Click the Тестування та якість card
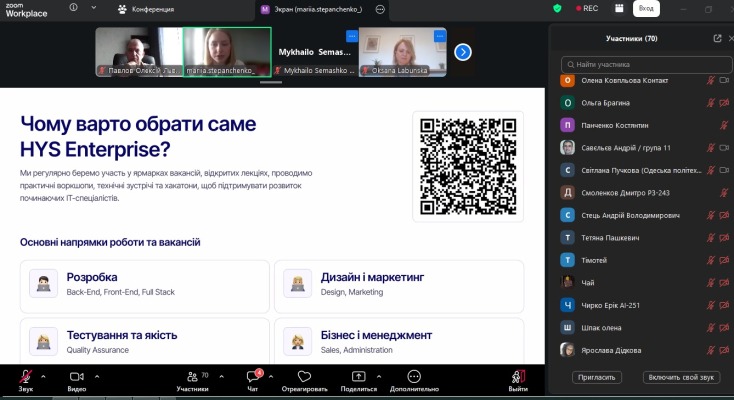The width and height of the screenshot is (734, 400). coord(145,341)
